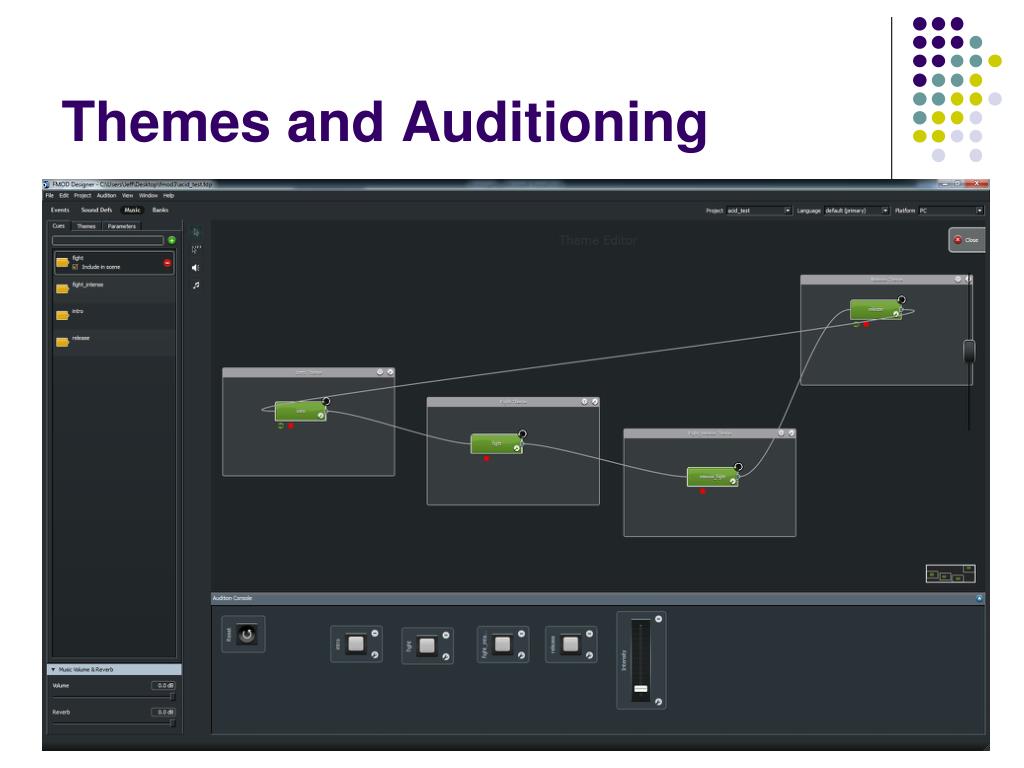1024x768 pixels.
Task: Open the Audition menu
Action: pos(106,195)
